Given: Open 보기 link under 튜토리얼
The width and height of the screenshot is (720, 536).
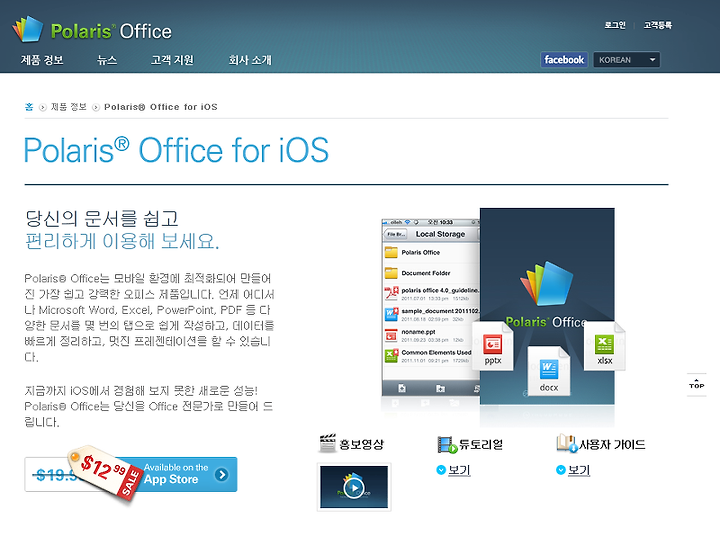Looking at the screenshot, I should [459, 470].
